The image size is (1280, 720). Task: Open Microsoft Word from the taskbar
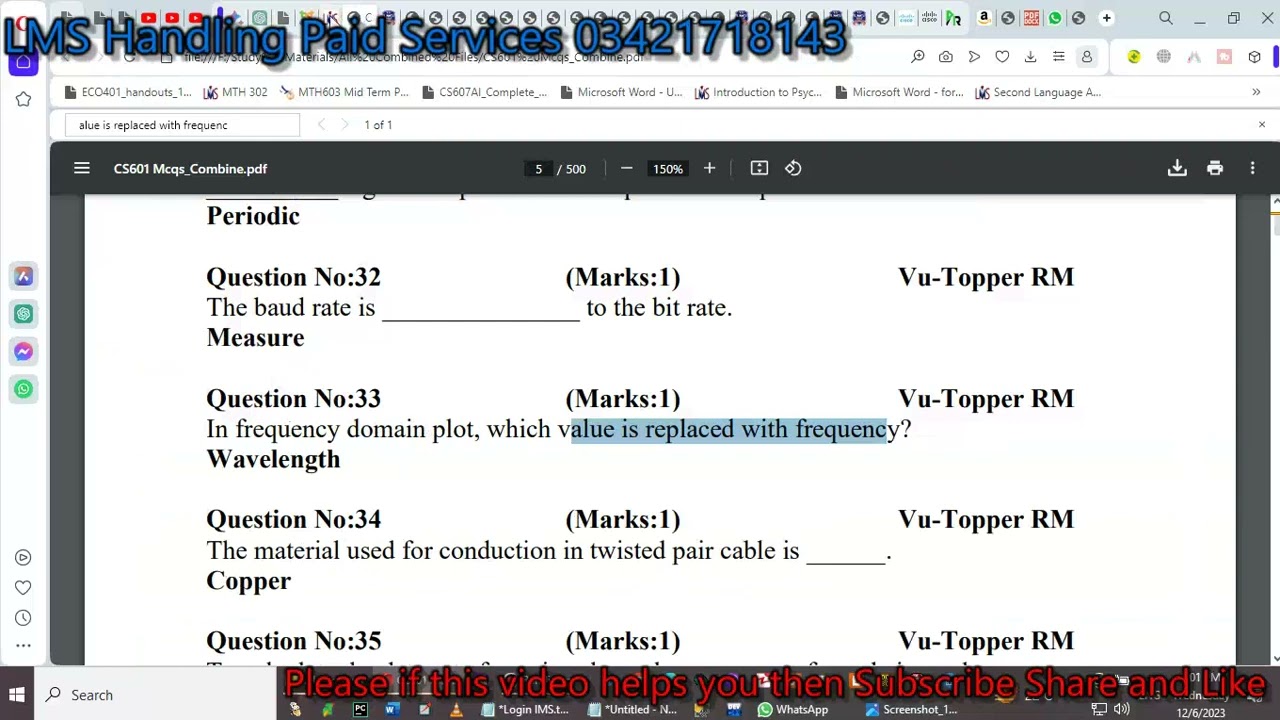(392, 710)
